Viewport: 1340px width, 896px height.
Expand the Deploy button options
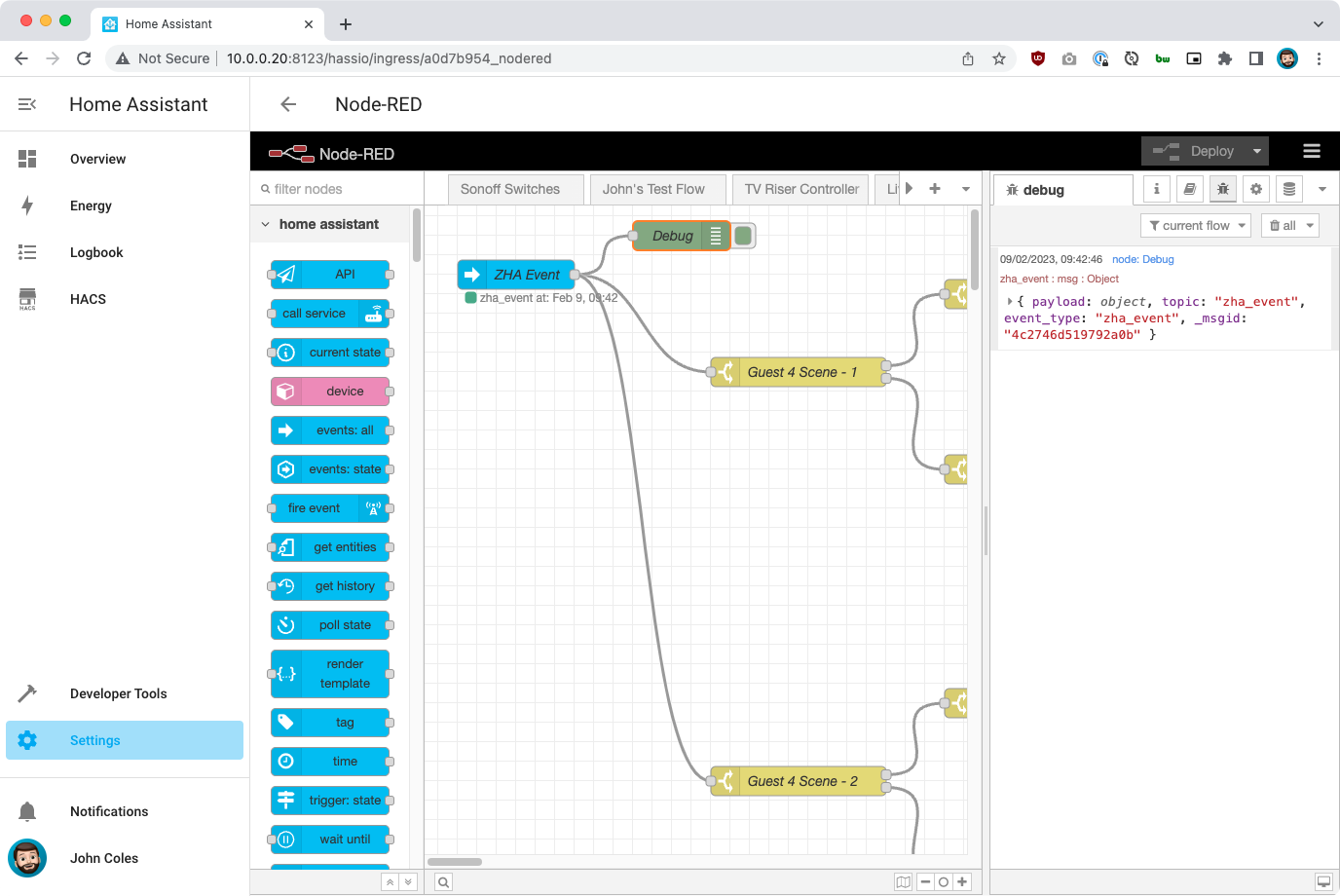(x=1257, y=151)
